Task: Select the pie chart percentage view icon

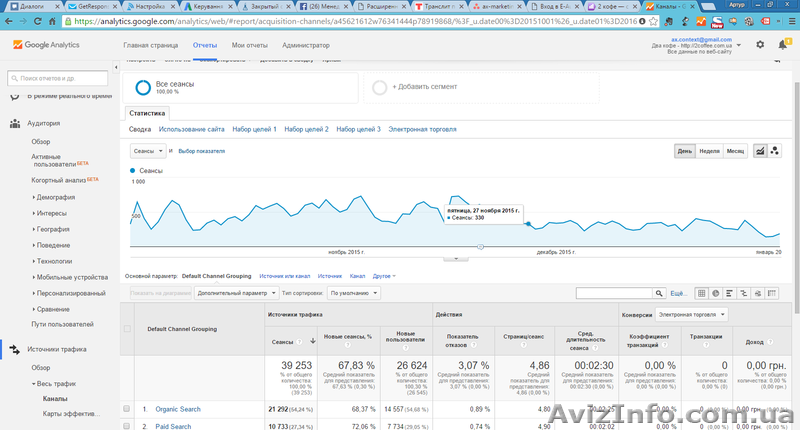Action: 716,293
